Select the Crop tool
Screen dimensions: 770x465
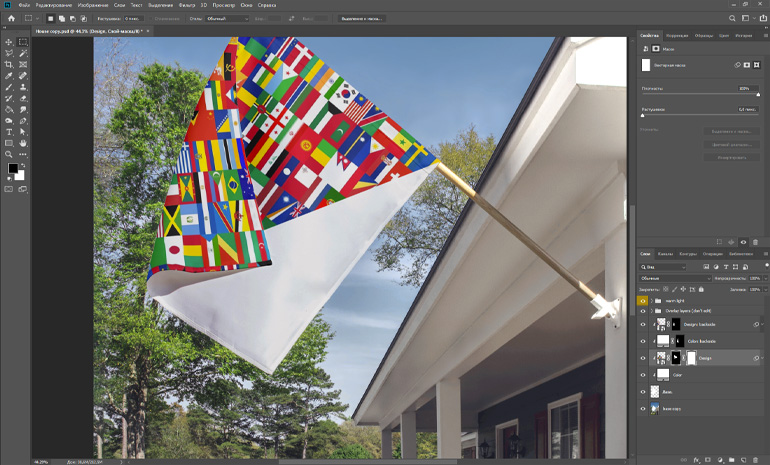coord(9,64)
